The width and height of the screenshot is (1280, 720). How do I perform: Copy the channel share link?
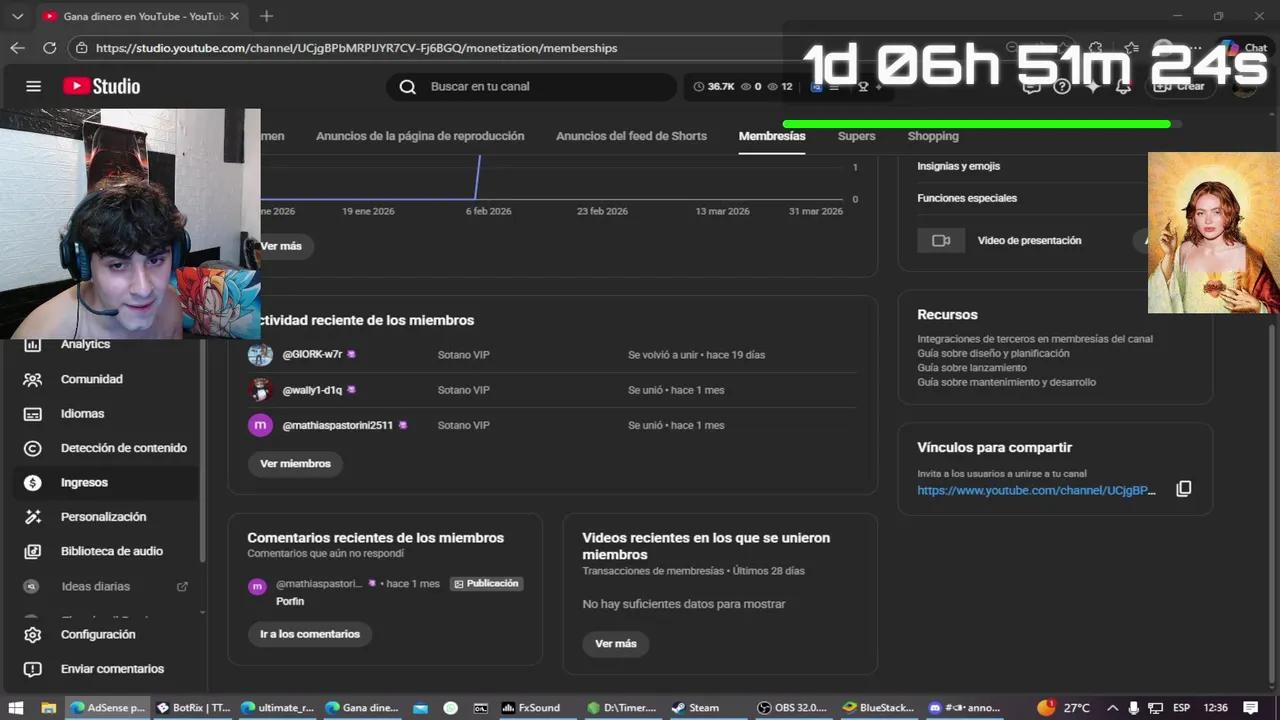tap(1183, 489)
